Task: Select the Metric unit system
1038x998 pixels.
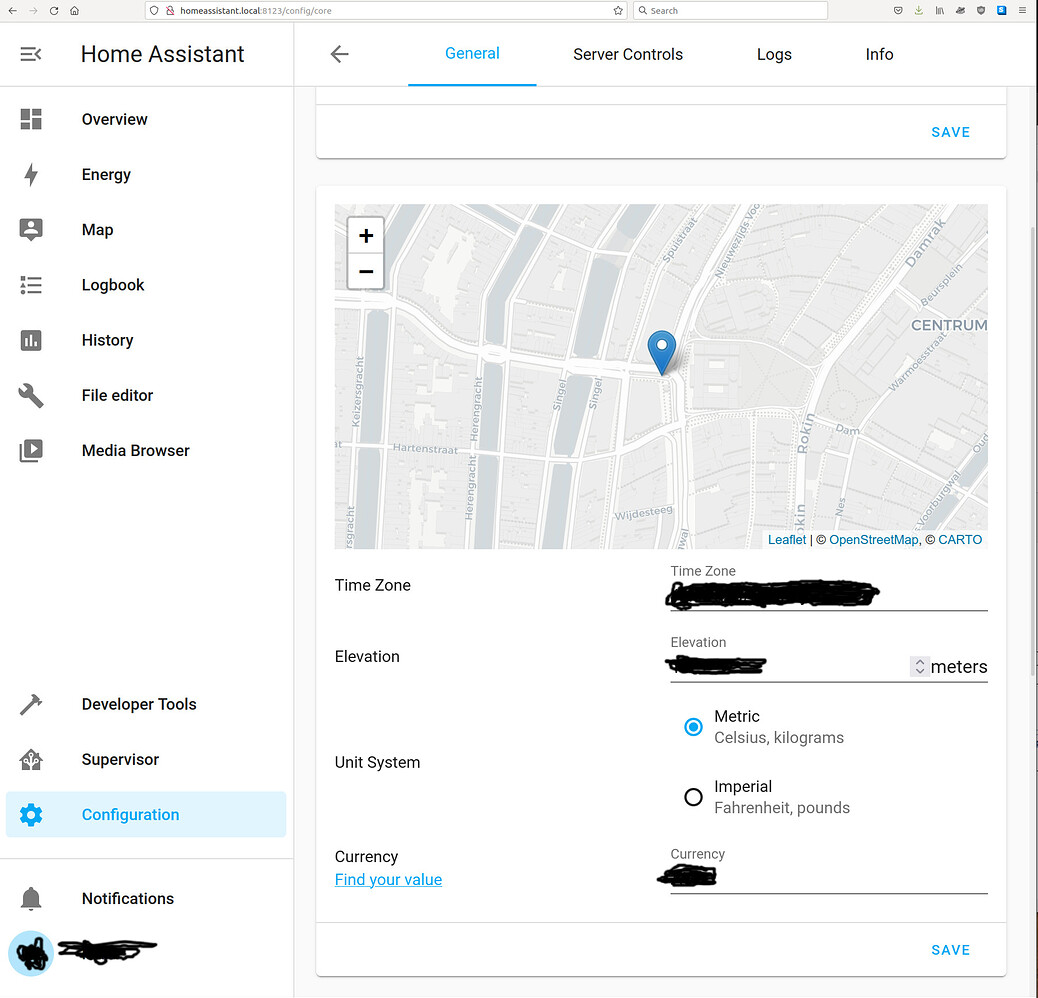Action: (x=693, y=727)
